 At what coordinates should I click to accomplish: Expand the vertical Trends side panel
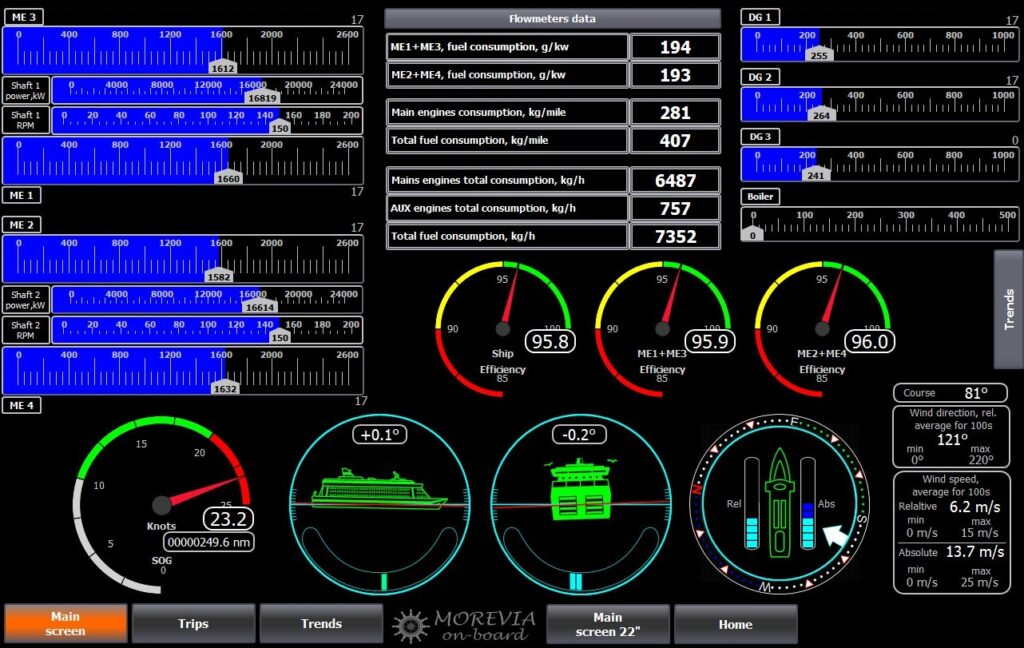pos(1008,309)
